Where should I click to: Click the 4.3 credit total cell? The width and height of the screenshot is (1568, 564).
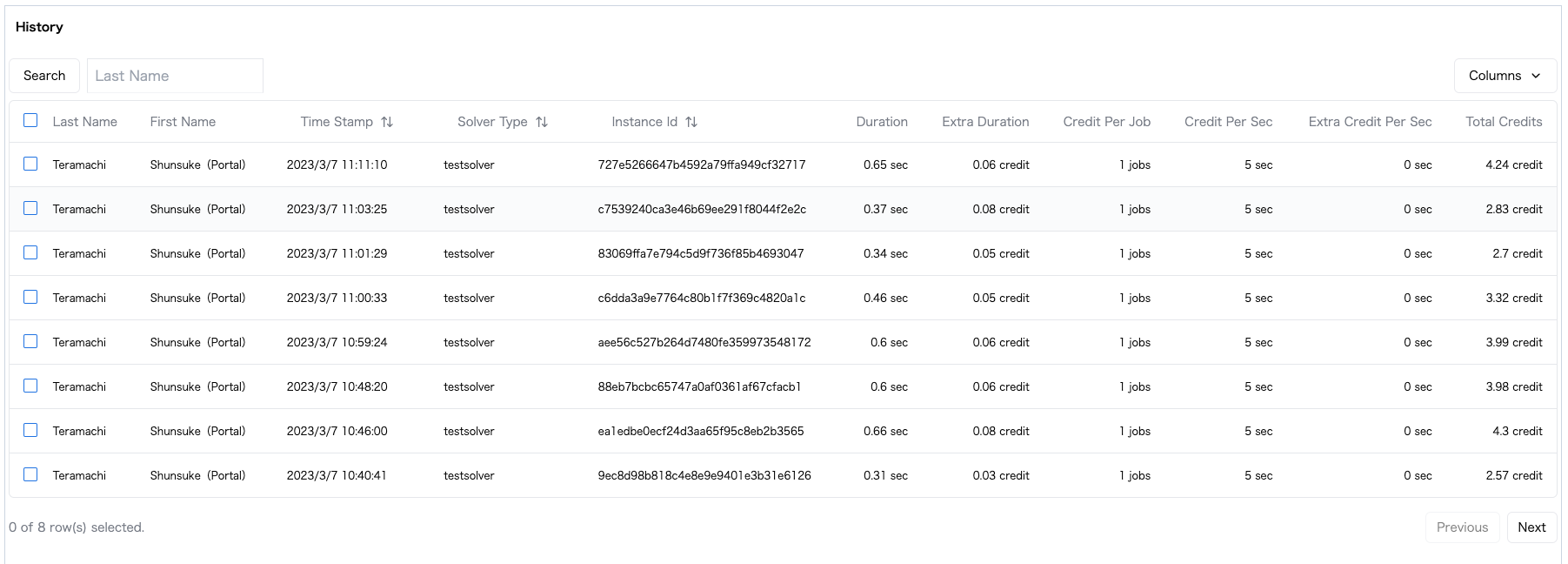(x=1517, y=431)
